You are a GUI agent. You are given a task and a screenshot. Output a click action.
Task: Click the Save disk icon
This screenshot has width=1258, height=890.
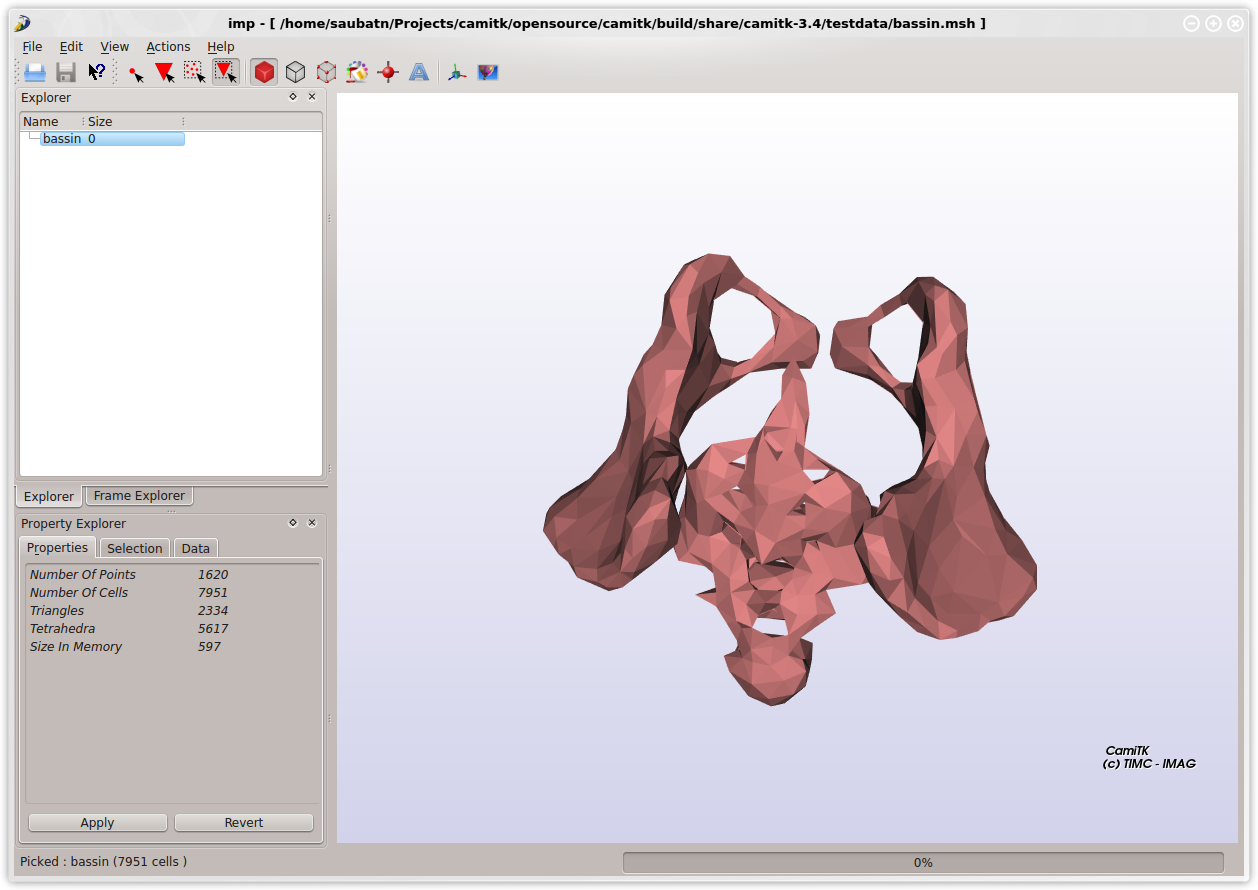tap(66, 72)
